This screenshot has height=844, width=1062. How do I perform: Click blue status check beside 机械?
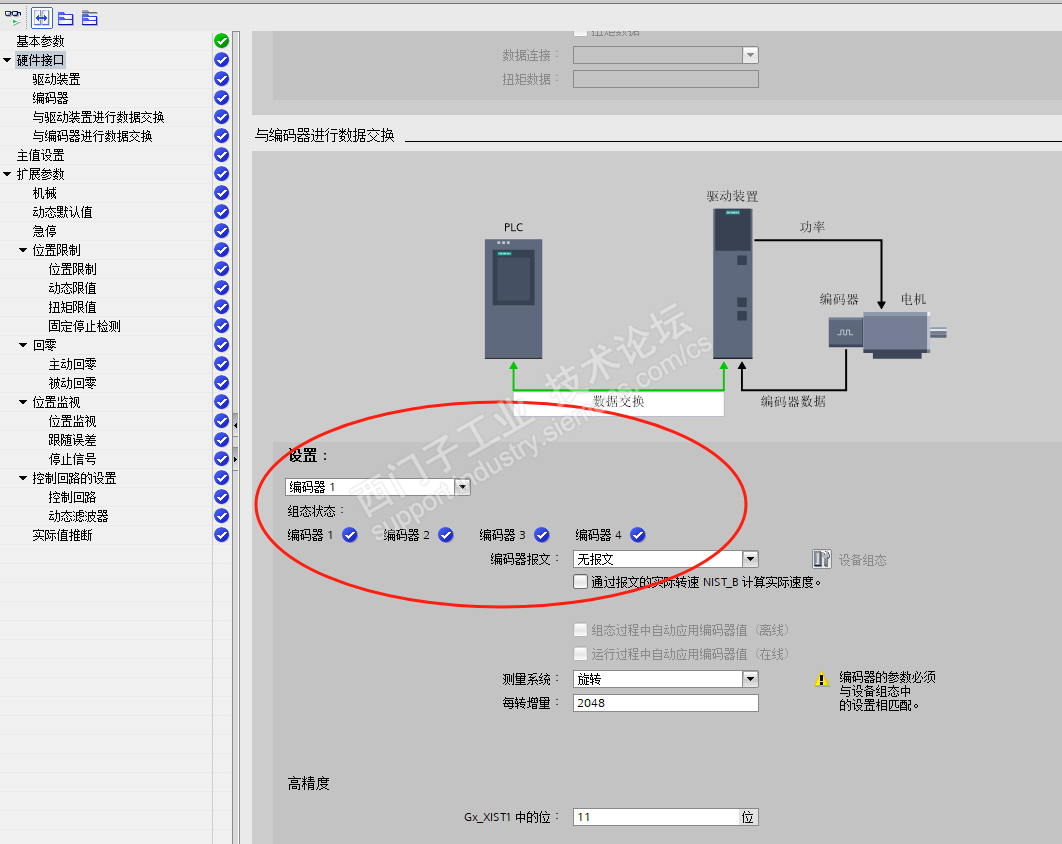coord(221,192)
